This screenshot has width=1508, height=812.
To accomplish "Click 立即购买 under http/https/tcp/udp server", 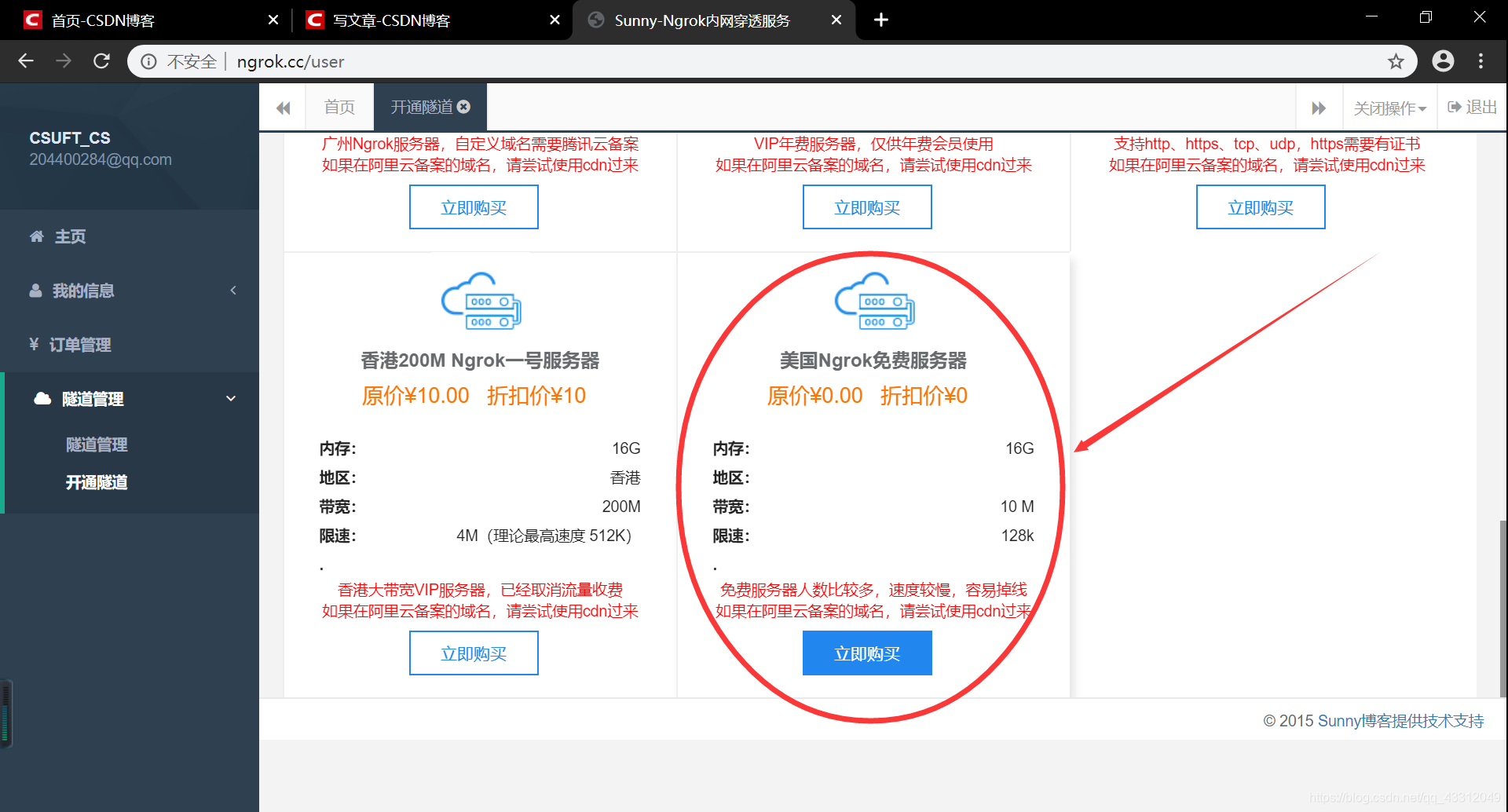I will 1261,207.
